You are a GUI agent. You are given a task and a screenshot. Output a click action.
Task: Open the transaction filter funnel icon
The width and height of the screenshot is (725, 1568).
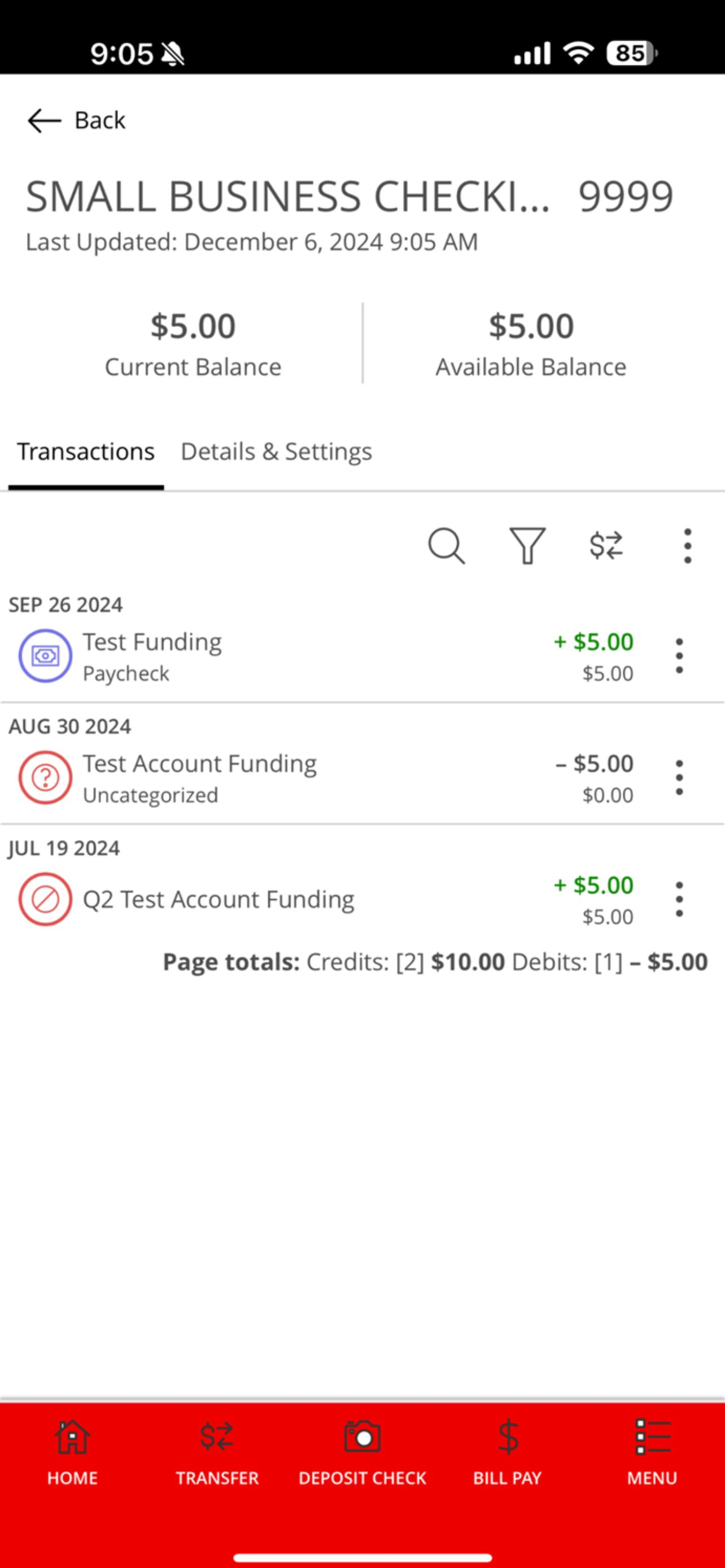click(x=527, y=545)
